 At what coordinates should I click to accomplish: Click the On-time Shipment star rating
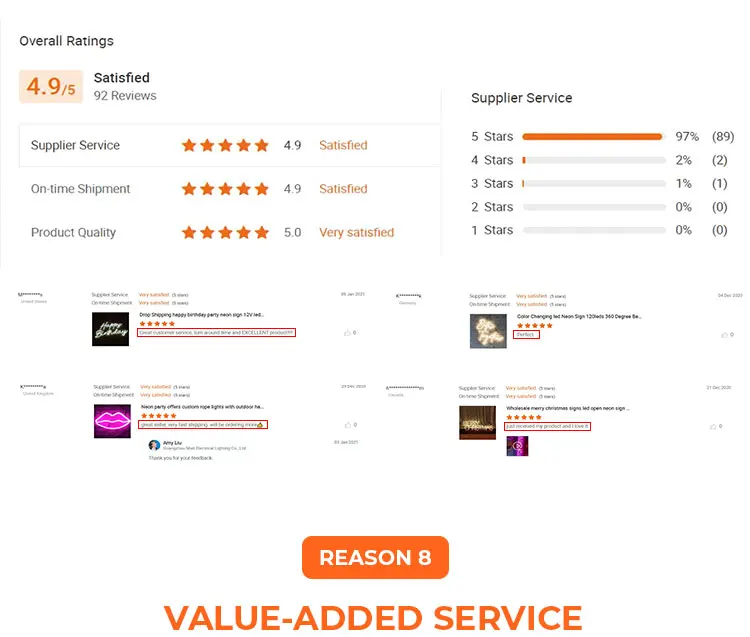pyautogui.click(x=225, y=189)
